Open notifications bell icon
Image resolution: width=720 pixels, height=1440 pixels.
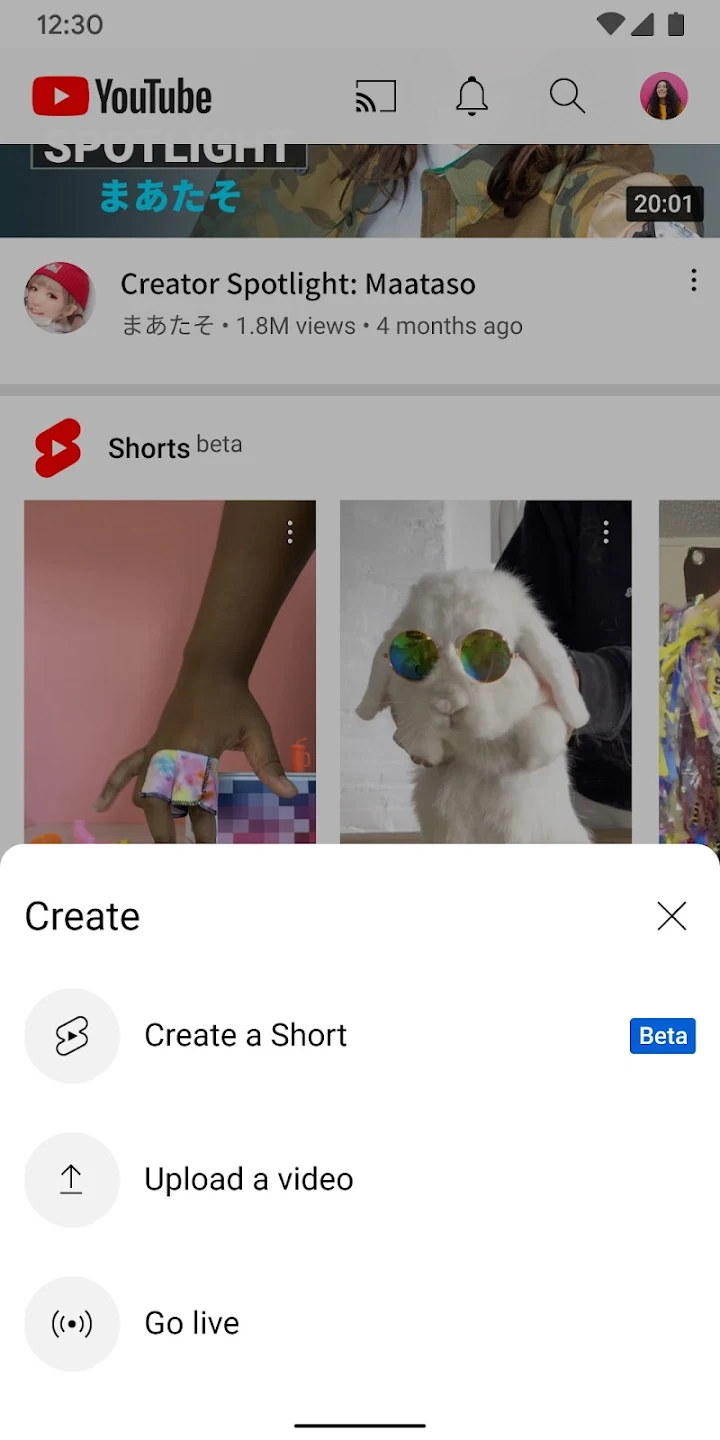click(472, 97)
